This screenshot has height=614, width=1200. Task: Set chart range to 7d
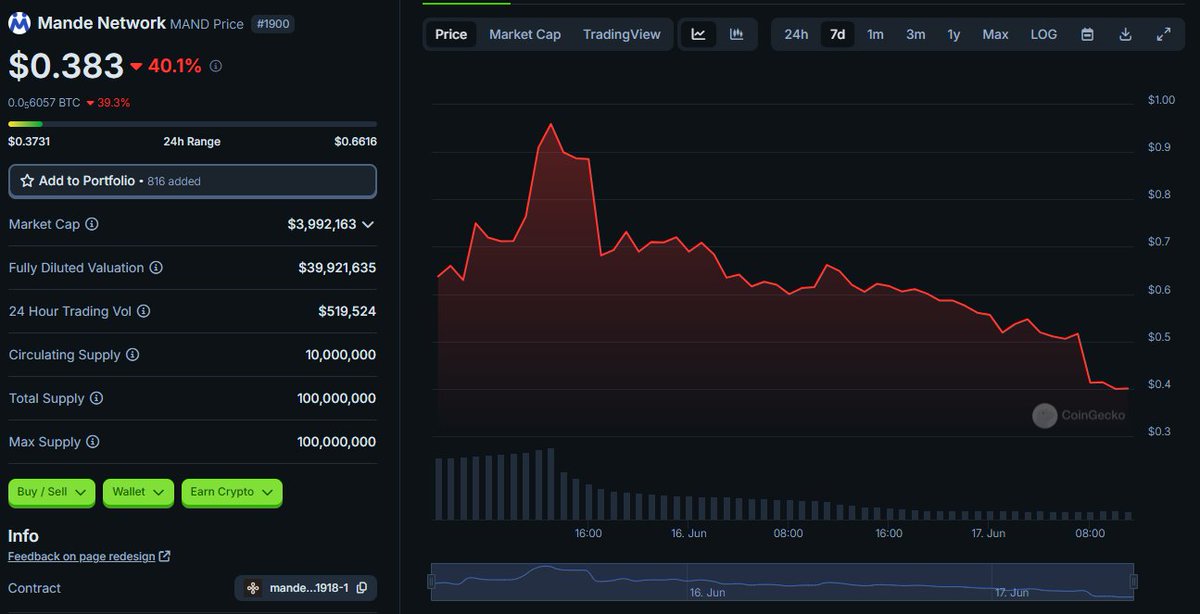click(838, 34)
